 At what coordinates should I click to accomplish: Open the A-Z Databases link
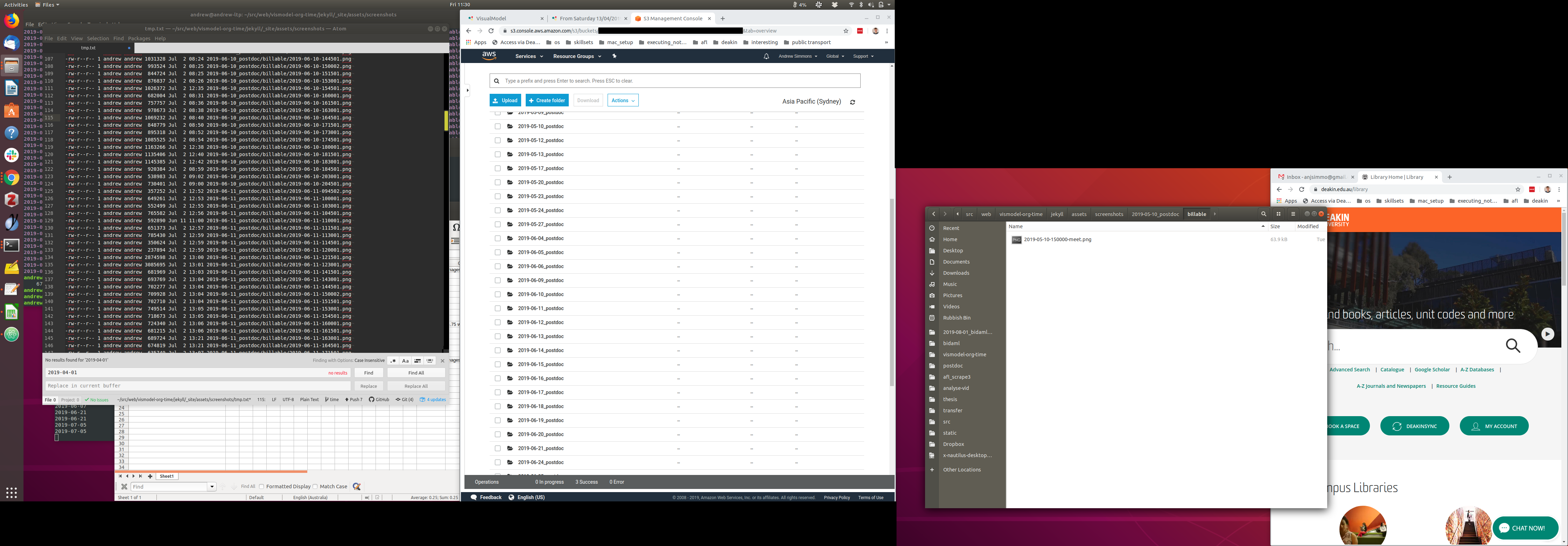pyautogui.click(x=1477, y=370)
